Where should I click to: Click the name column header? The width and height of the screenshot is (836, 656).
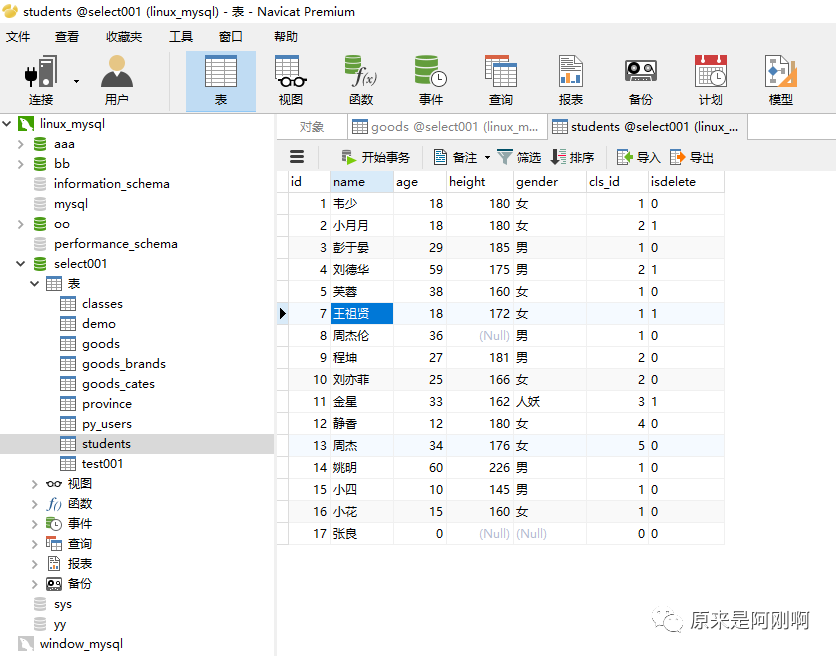(361, 182)
